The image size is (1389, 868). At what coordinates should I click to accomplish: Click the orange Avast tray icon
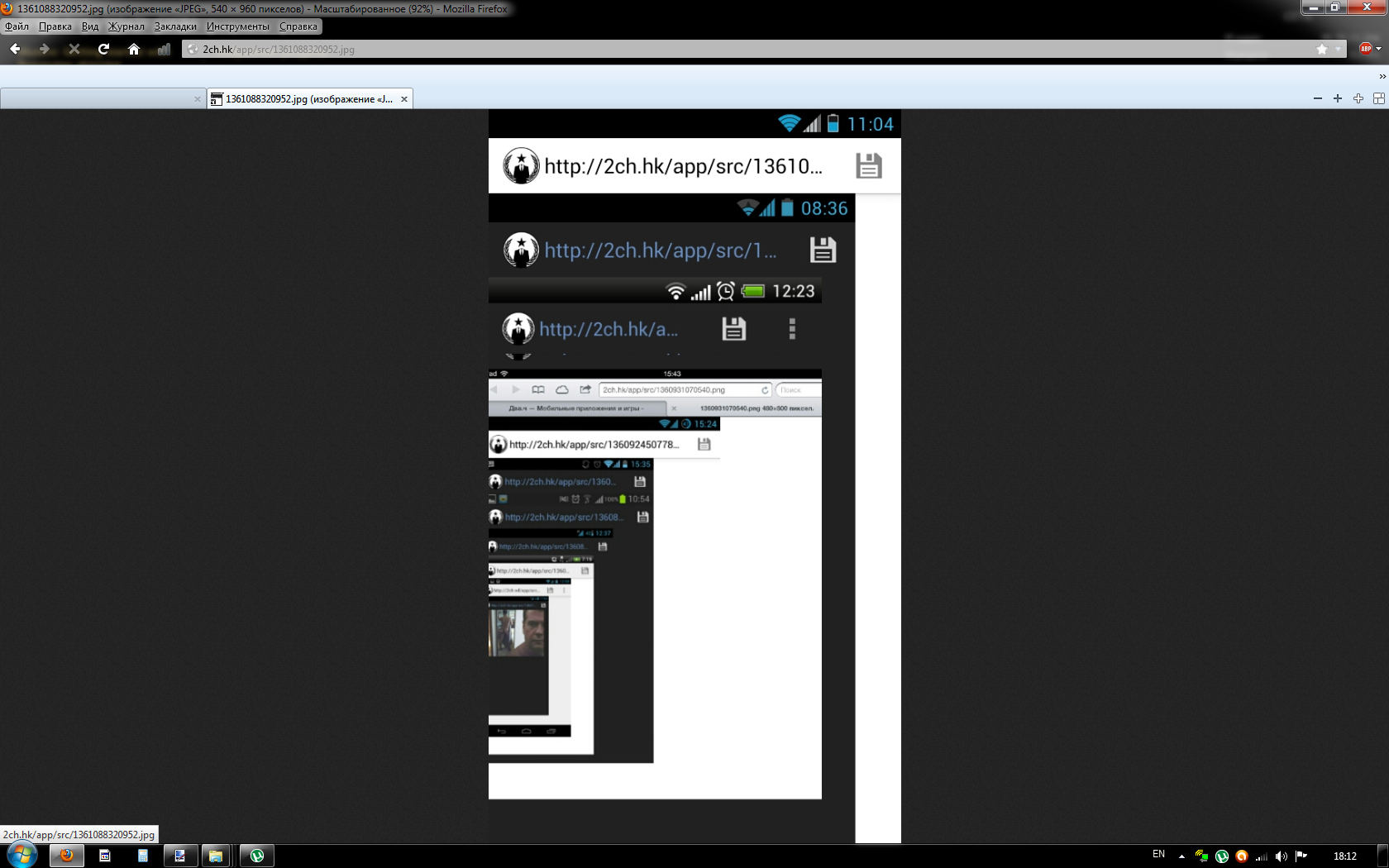(1242, 856)
